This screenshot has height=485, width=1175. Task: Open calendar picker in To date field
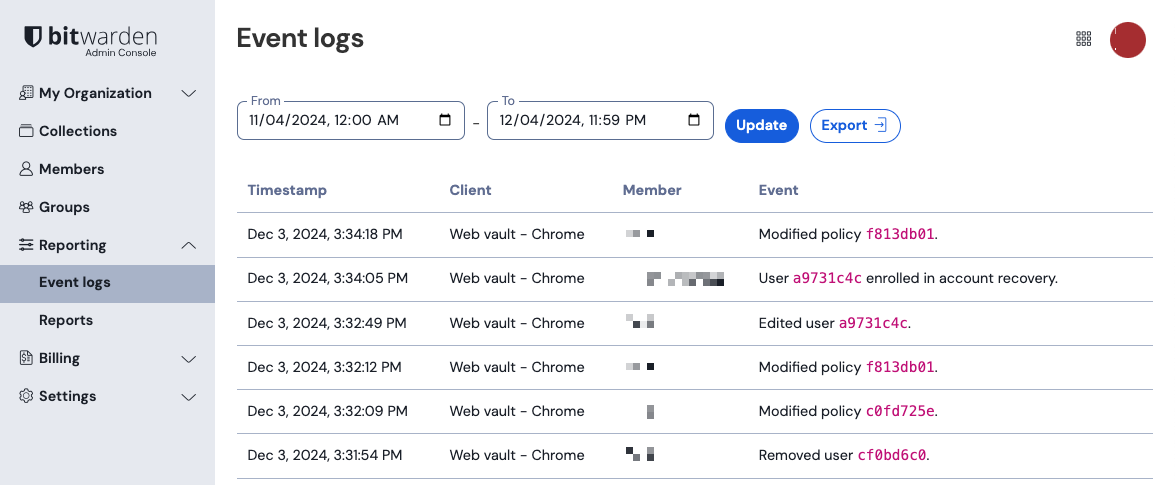[x=694, y=120]
